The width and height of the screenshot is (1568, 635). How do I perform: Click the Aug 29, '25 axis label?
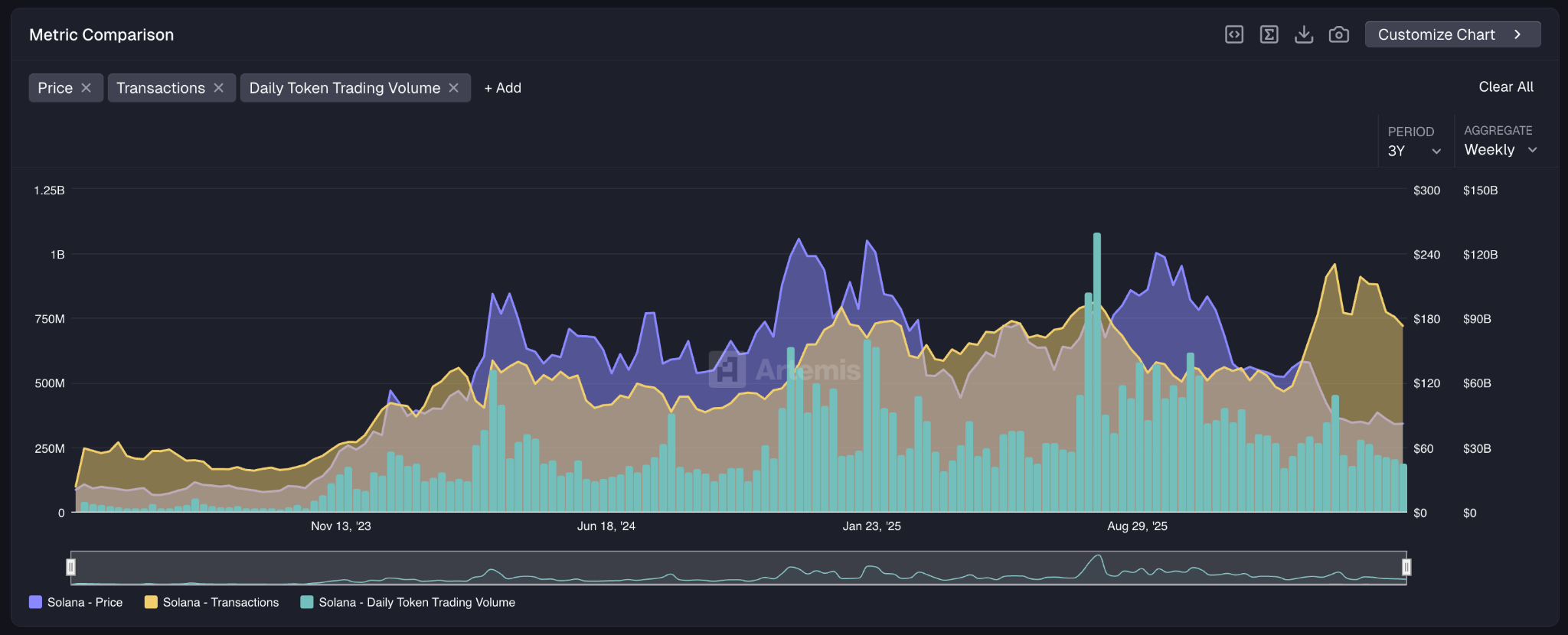(x=1138, y=526)
